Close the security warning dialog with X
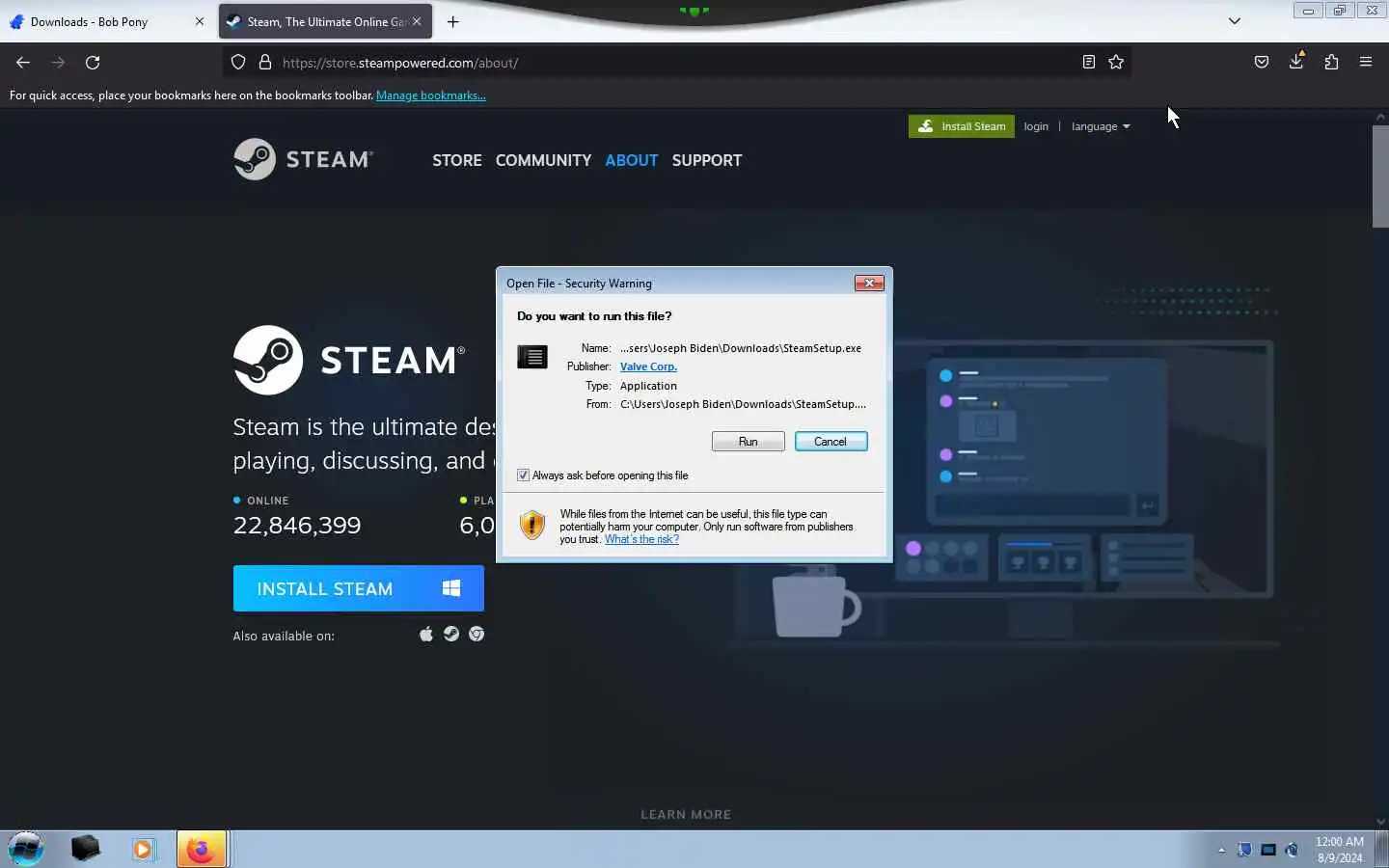 tap(869, 283)
